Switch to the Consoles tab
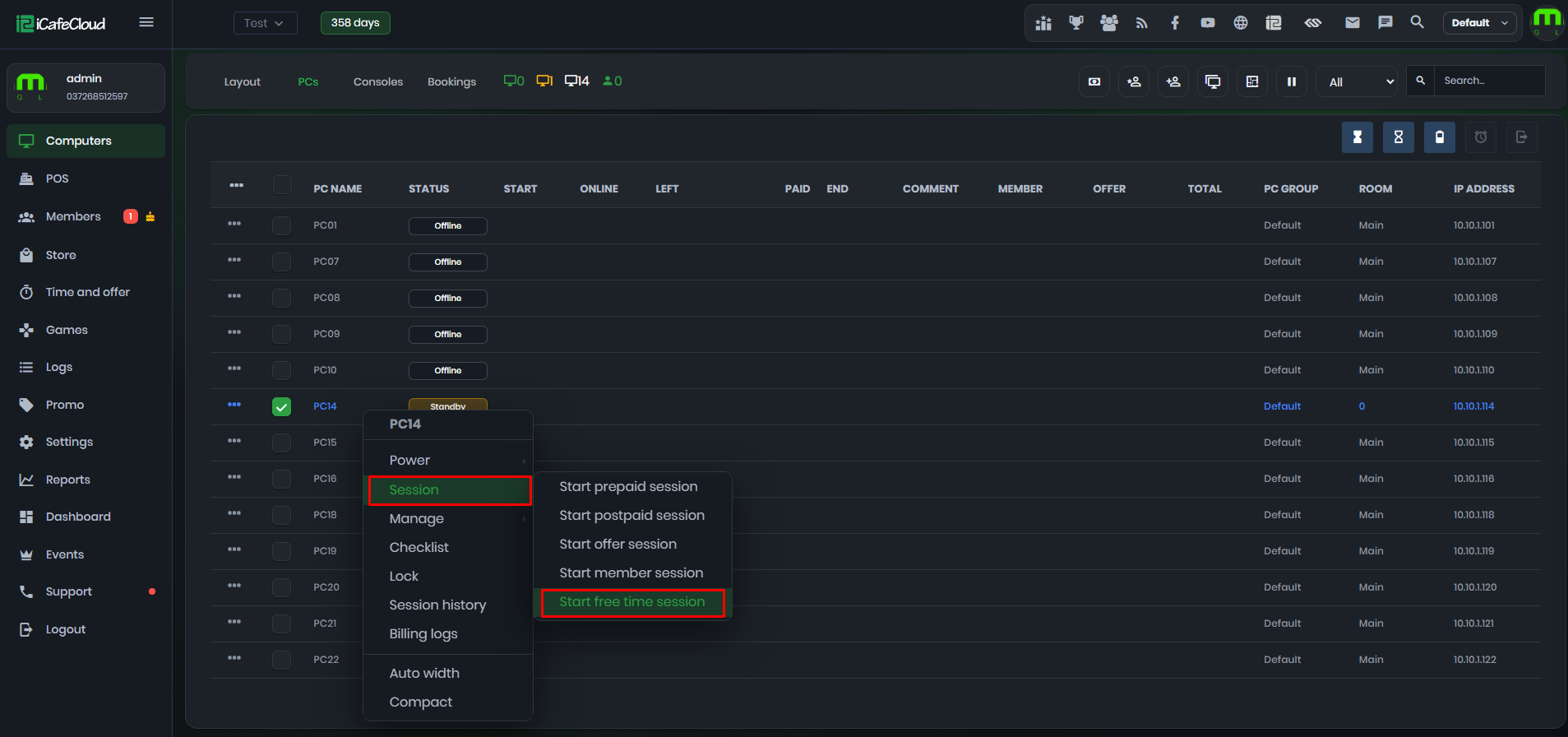 point(378,81)
